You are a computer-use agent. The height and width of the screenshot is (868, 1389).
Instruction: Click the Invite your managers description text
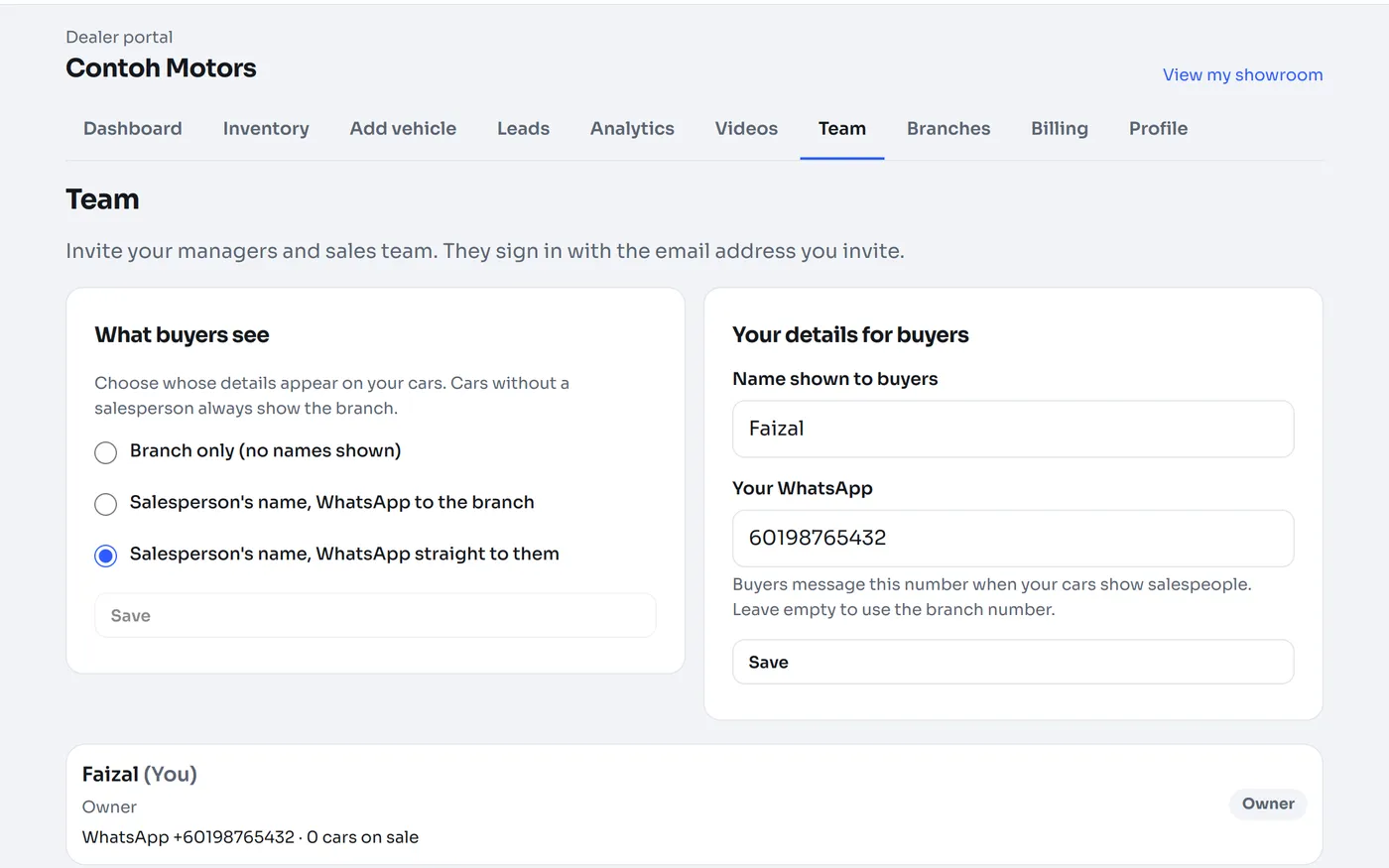485,251
